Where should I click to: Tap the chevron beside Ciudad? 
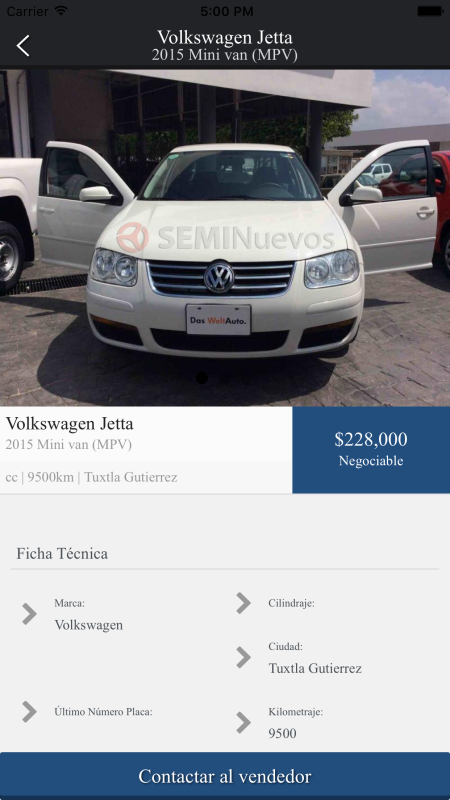coord(243,657)
